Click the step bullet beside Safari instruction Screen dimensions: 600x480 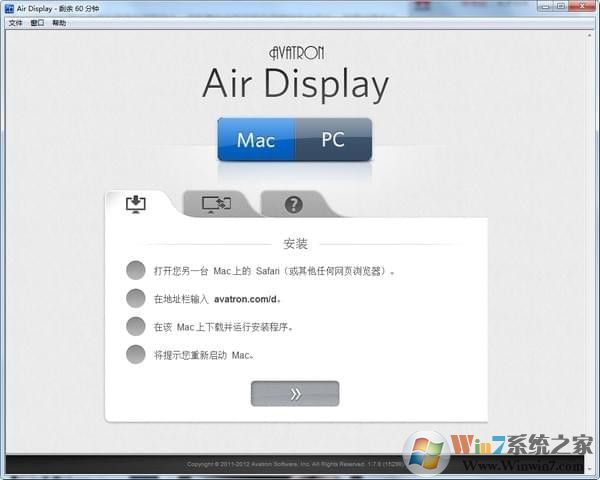click(x=135, y=270)
